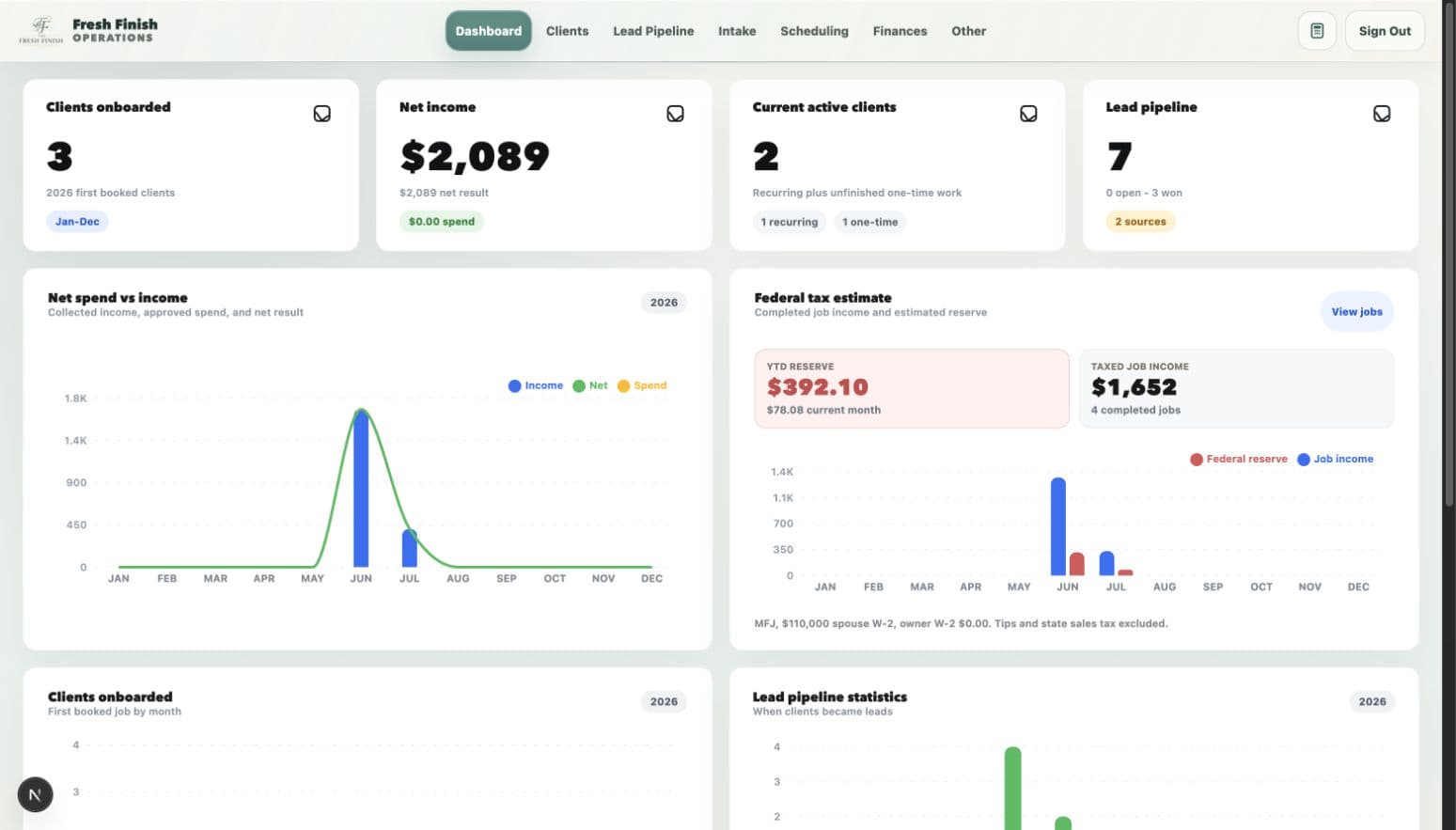
Task: Click the icon on the Current active clients card
Action: pos(1028,114)
